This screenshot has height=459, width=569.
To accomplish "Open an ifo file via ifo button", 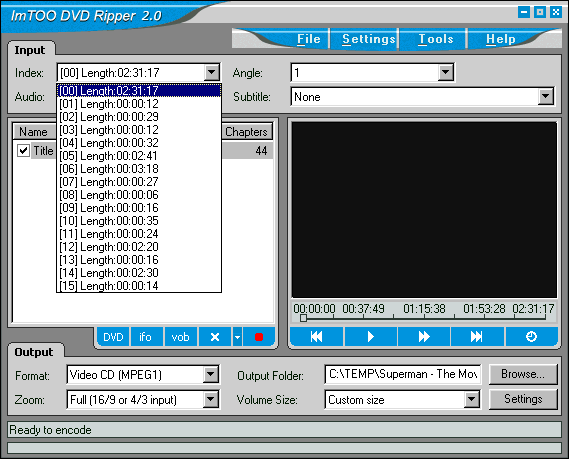I will (x=146, y=337).
